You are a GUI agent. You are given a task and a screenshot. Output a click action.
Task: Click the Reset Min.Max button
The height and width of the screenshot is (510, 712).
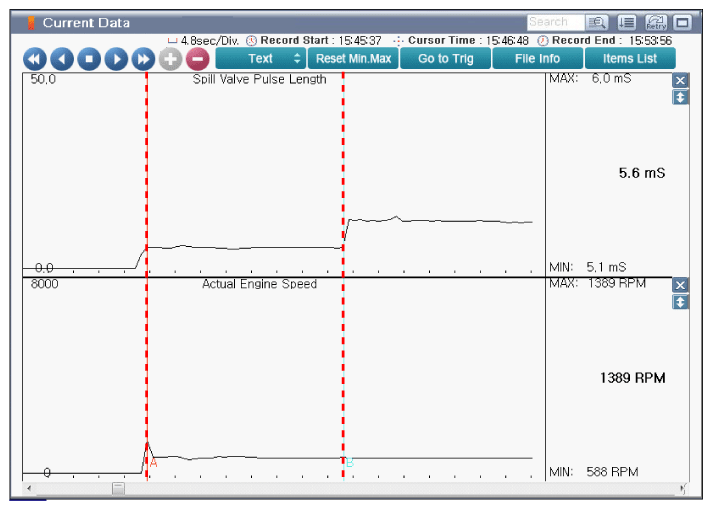click(355, 59)
